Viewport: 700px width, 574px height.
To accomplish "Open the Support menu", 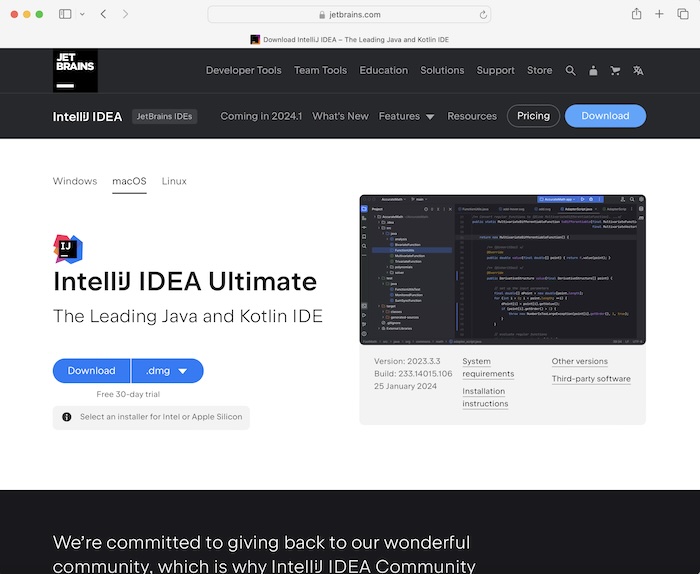I will 496,71.
